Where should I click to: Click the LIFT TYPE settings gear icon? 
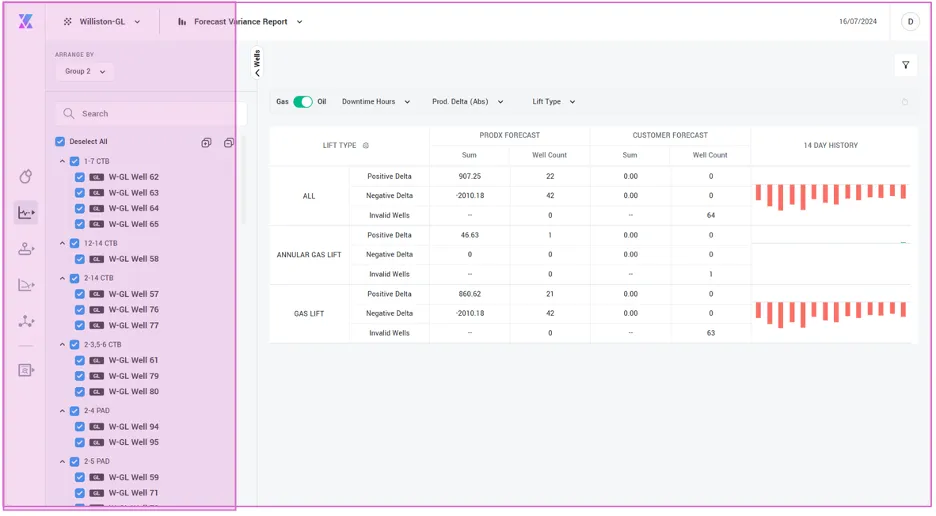coord(366,145)
